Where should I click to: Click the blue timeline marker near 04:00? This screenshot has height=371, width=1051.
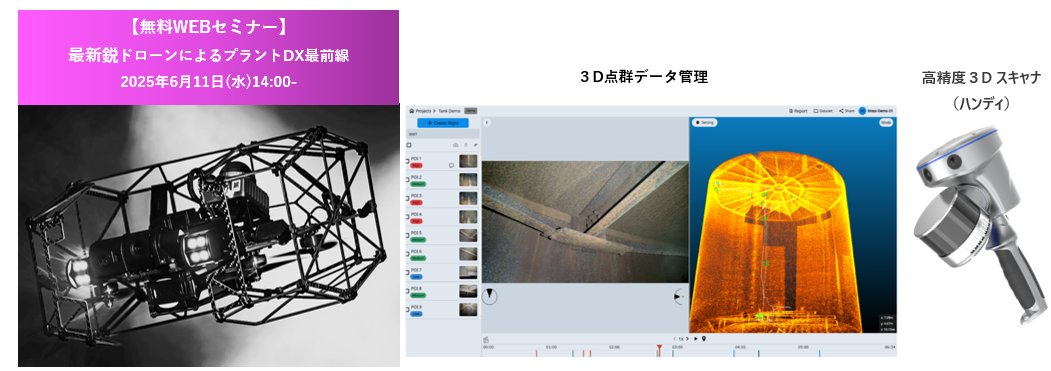(x=734, y=354)
